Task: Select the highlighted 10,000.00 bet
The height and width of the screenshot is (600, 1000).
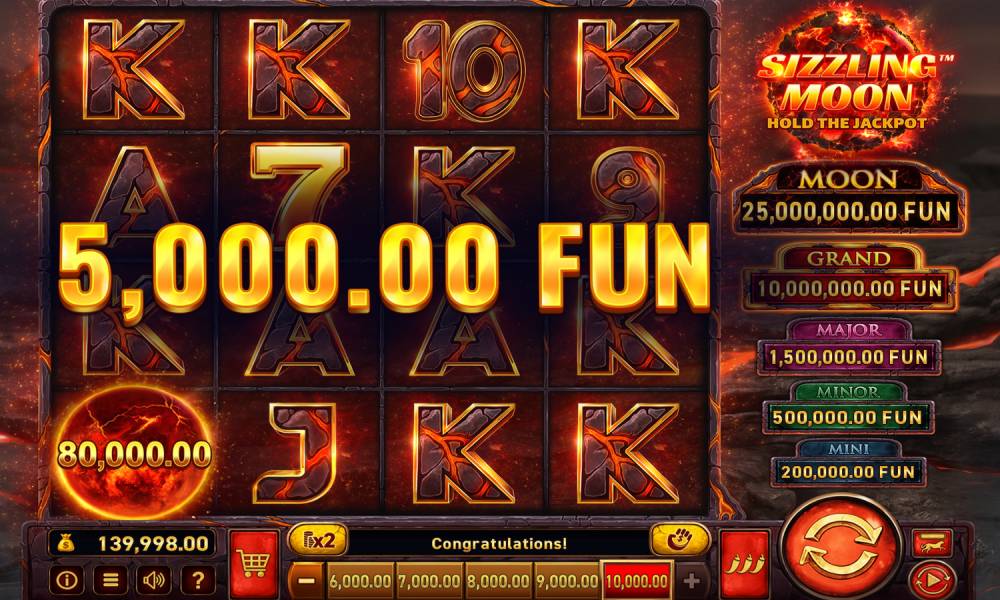Action: point(637,581)
